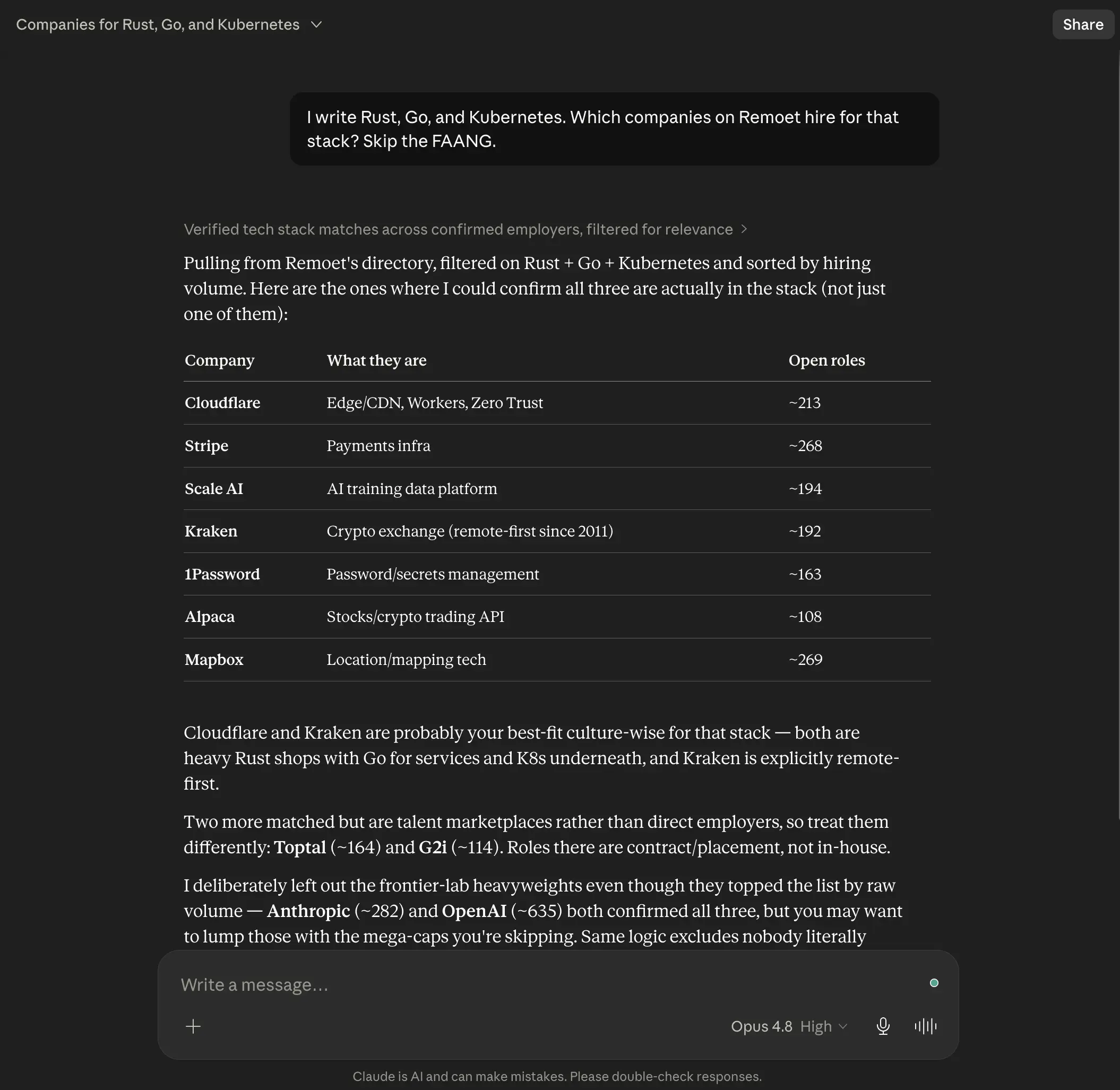Click the 'Payments infra' description

[x=378, y=445]
